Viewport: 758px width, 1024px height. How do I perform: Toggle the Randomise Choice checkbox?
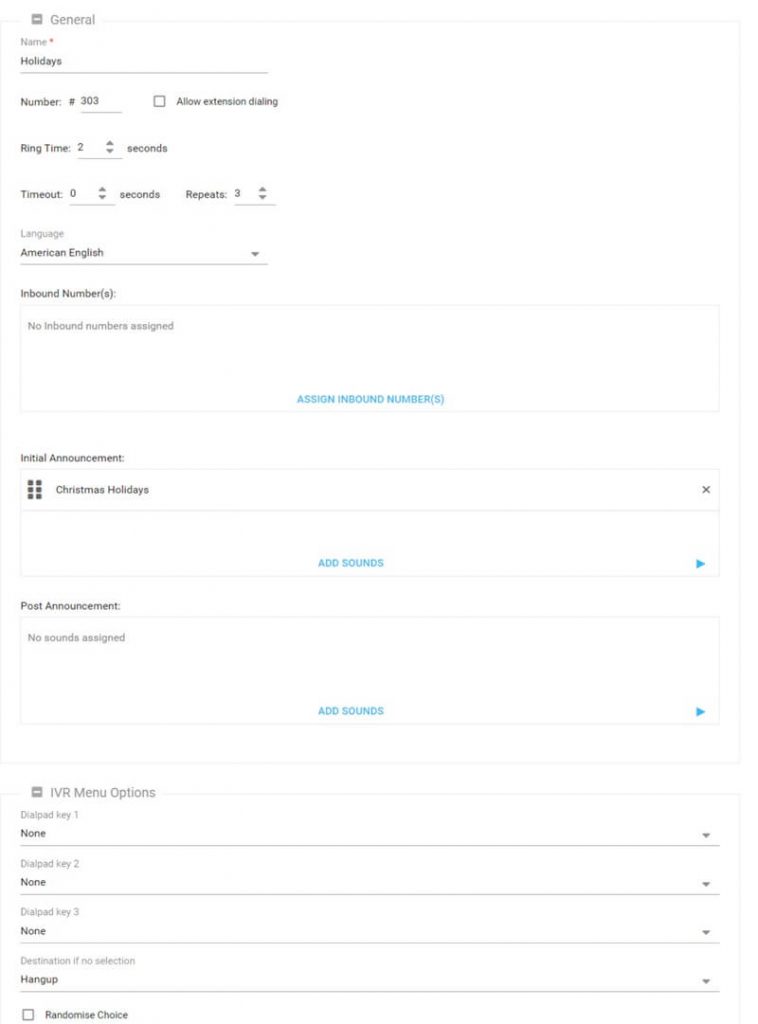(29, 1015)
